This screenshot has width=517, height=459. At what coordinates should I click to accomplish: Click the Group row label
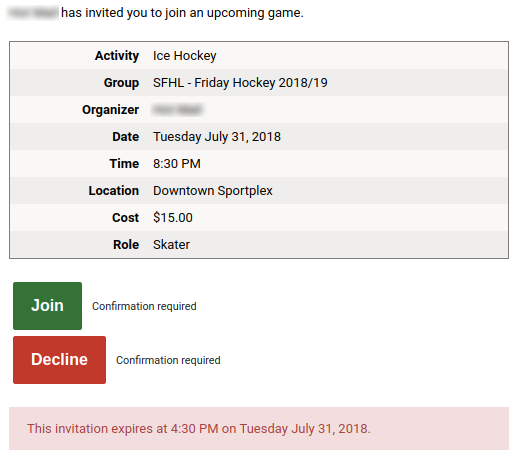pos(121,83)
